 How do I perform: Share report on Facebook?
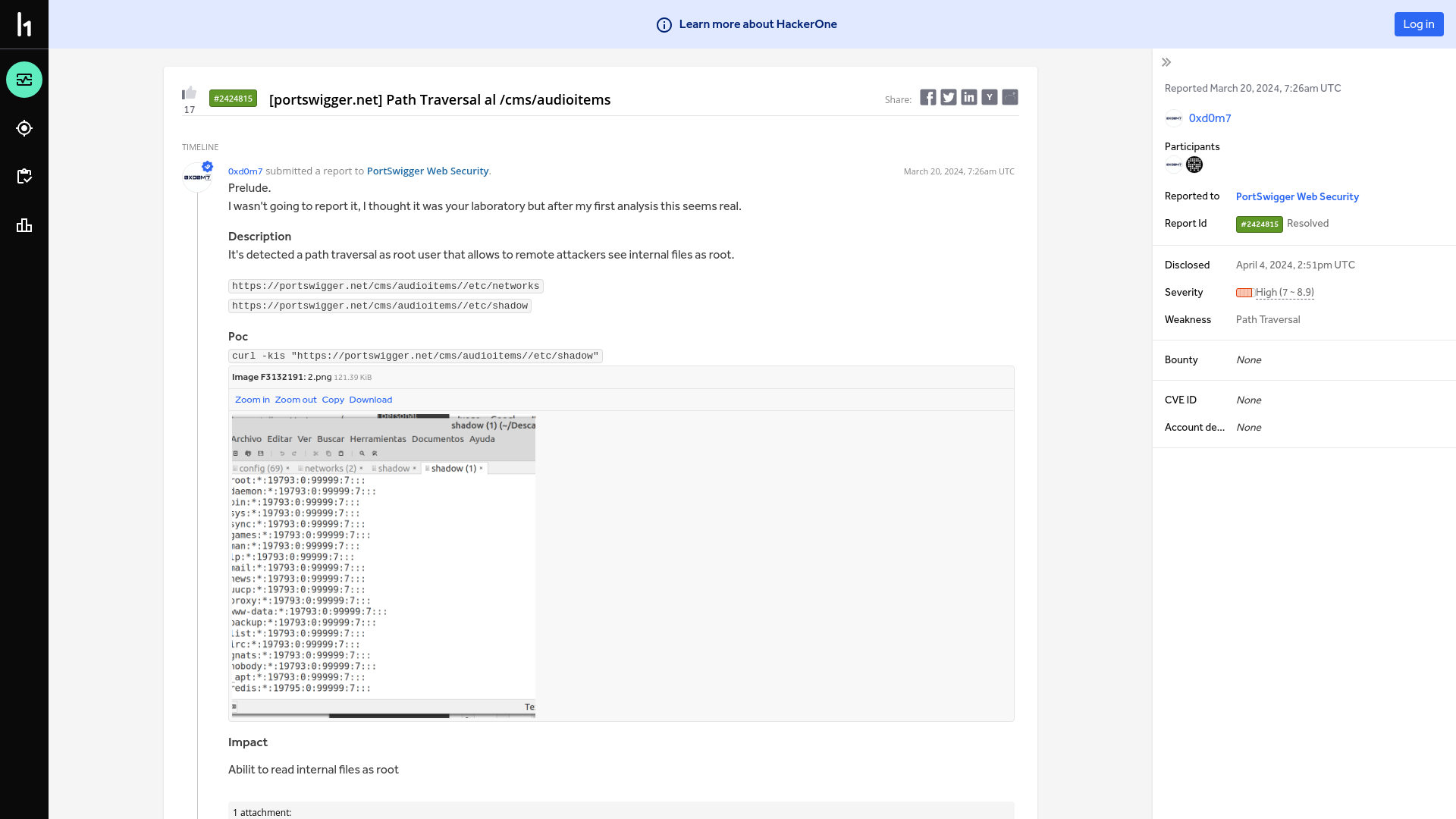(928, 97)
